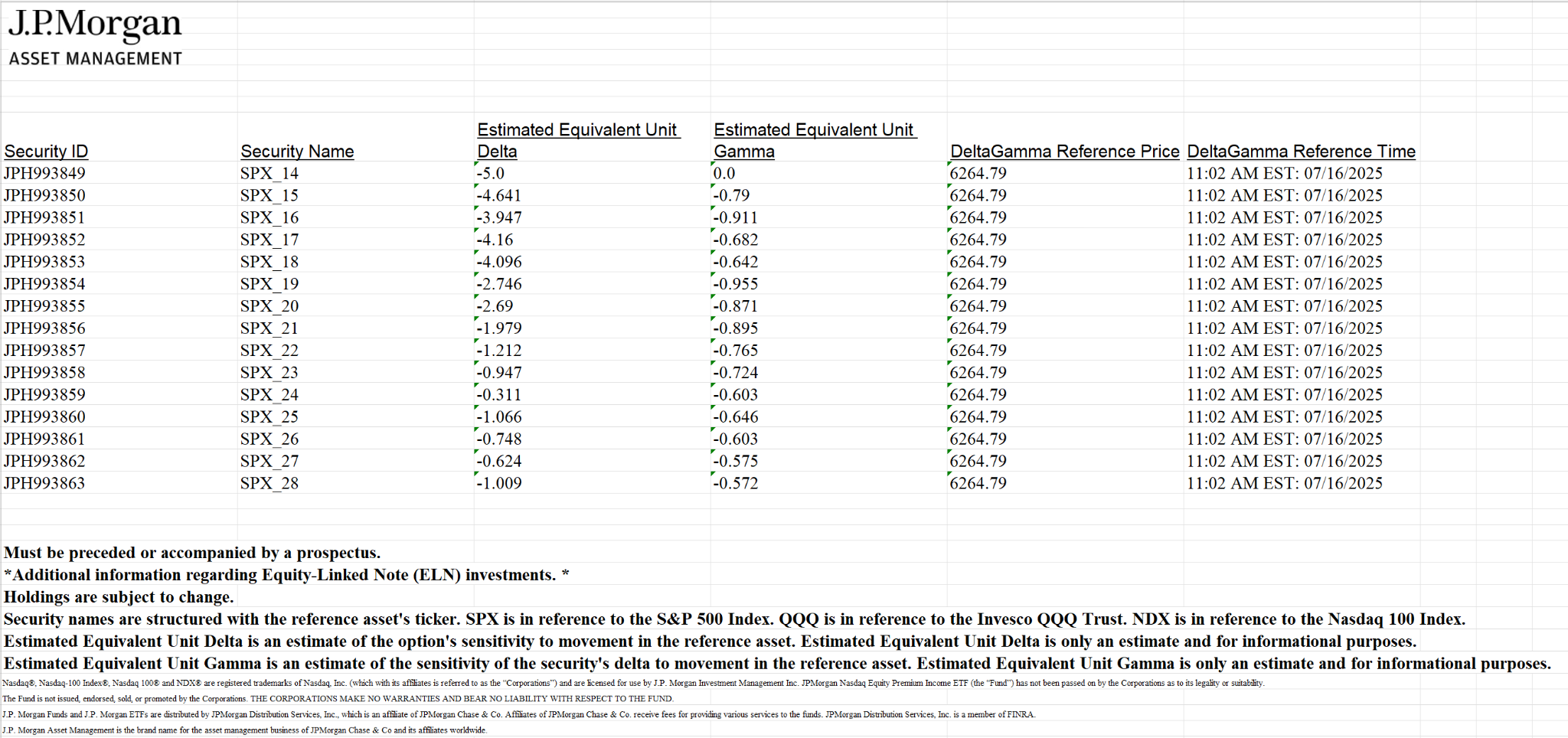The height and width of the screenshot is (738, 1568).
Task: Select cell JPH993853
Action: (44, 263)
